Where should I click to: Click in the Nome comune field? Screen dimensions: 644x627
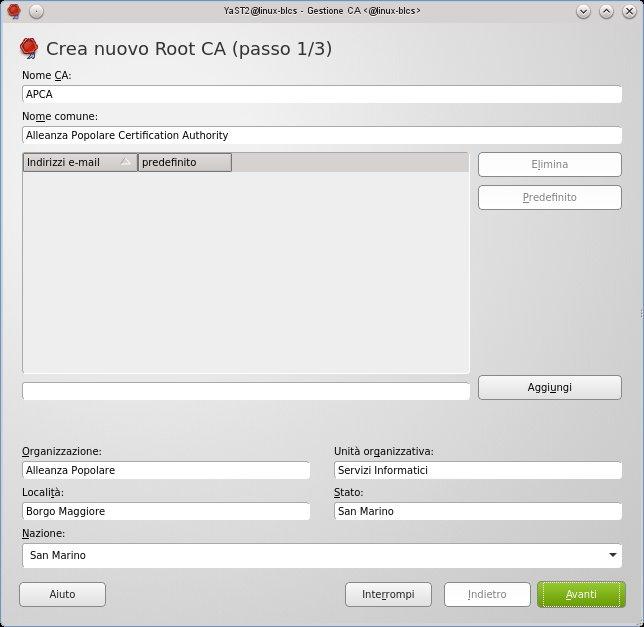pyautogui.click(x=321, y=135)
